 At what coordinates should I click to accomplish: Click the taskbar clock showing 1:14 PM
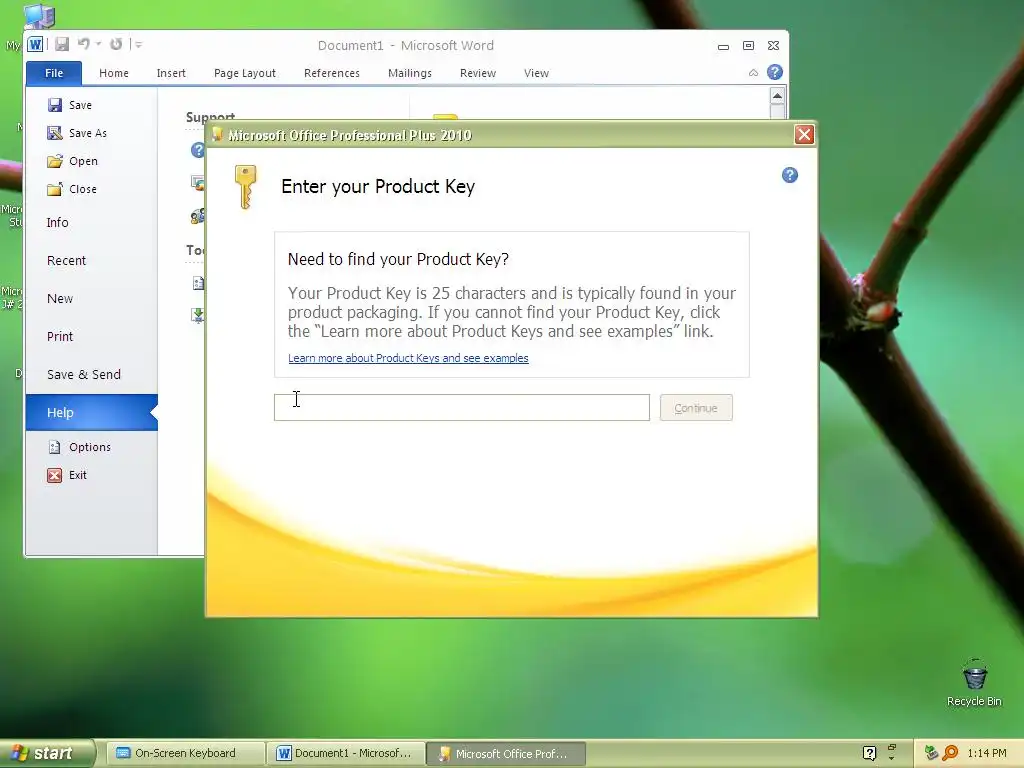(987, 753)
